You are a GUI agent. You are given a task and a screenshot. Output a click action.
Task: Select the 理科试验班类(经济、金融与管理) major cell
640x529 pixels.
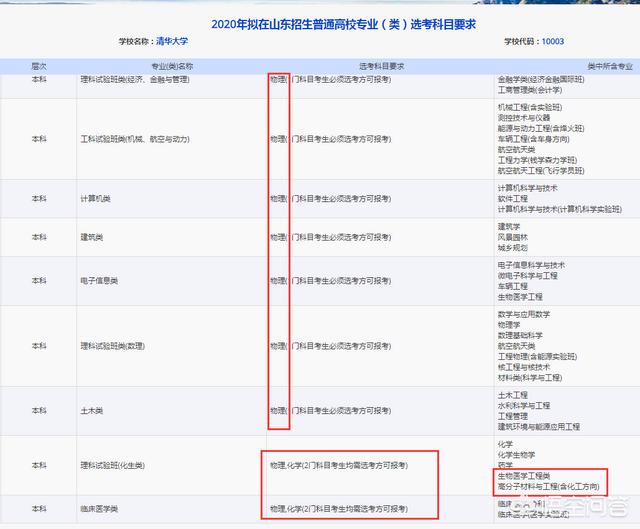[x=135, y=79]
